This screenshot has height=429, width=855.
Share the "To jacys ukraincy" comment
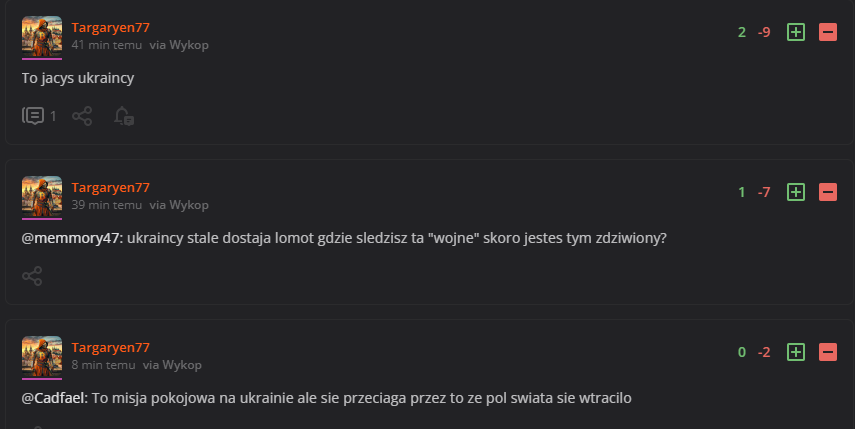click(82, 116)
